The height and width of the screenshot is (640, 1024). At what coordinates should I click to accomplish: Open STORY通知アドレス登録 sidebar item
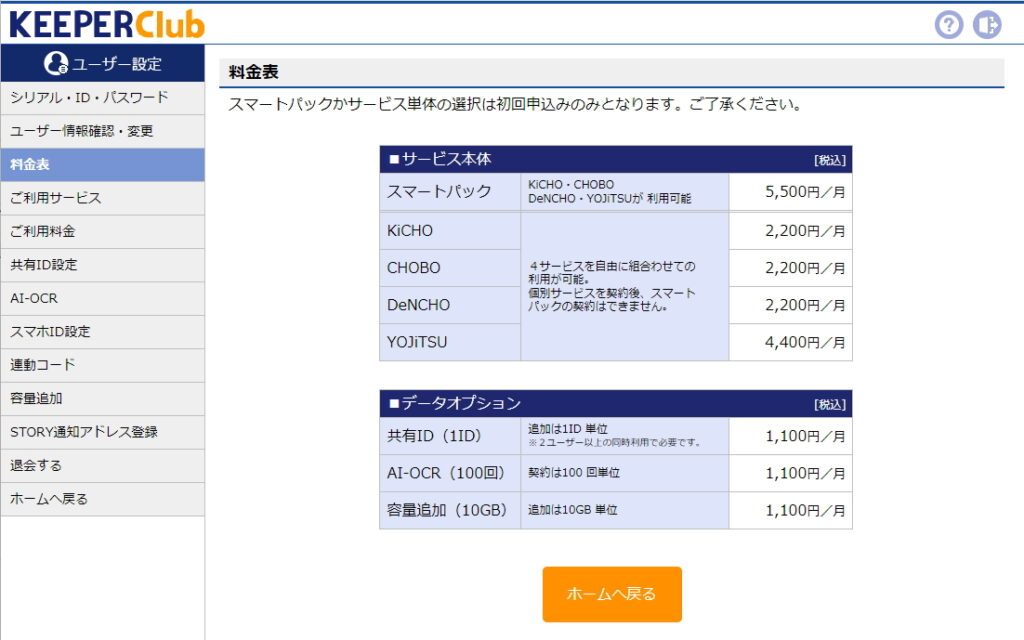[103, 432]
